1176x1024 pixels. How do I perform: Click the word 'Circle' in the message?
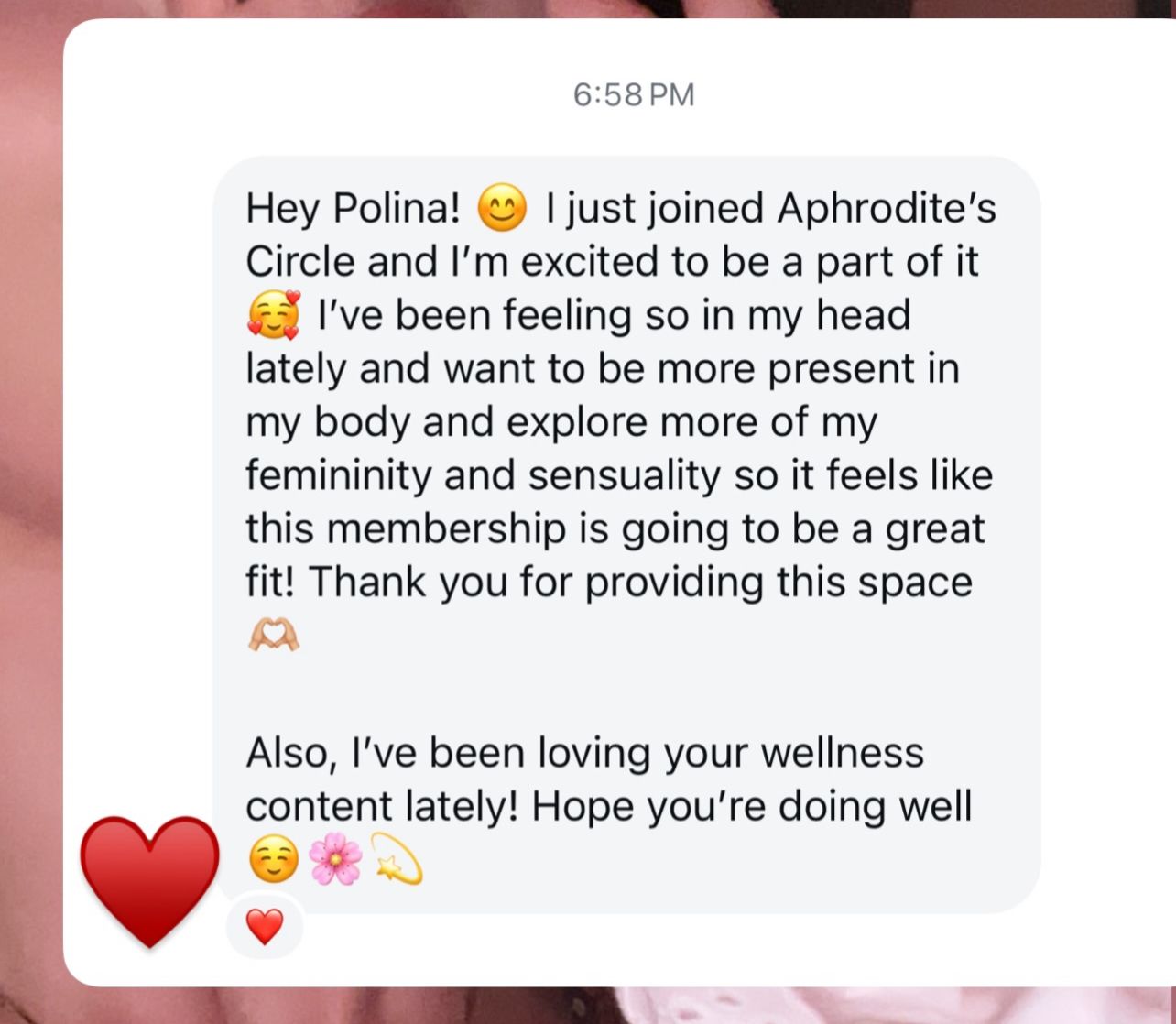301,262
